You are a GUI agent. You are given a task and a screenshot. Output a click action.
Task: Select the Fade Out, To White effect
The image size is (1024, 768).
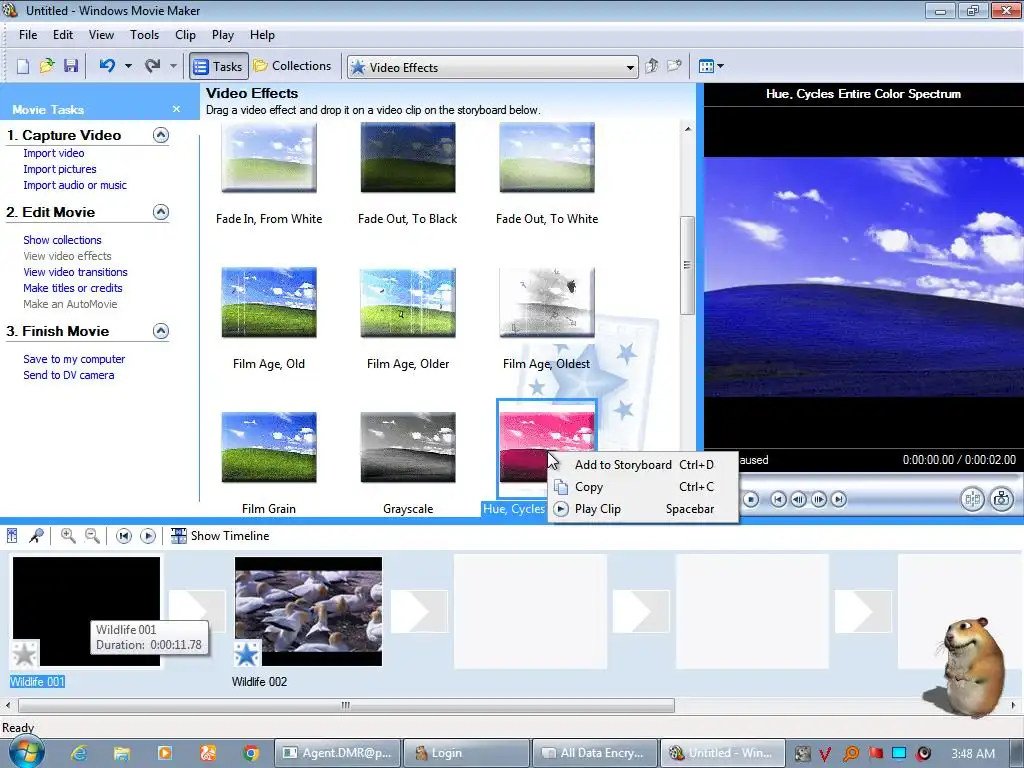tap(547, 158)
